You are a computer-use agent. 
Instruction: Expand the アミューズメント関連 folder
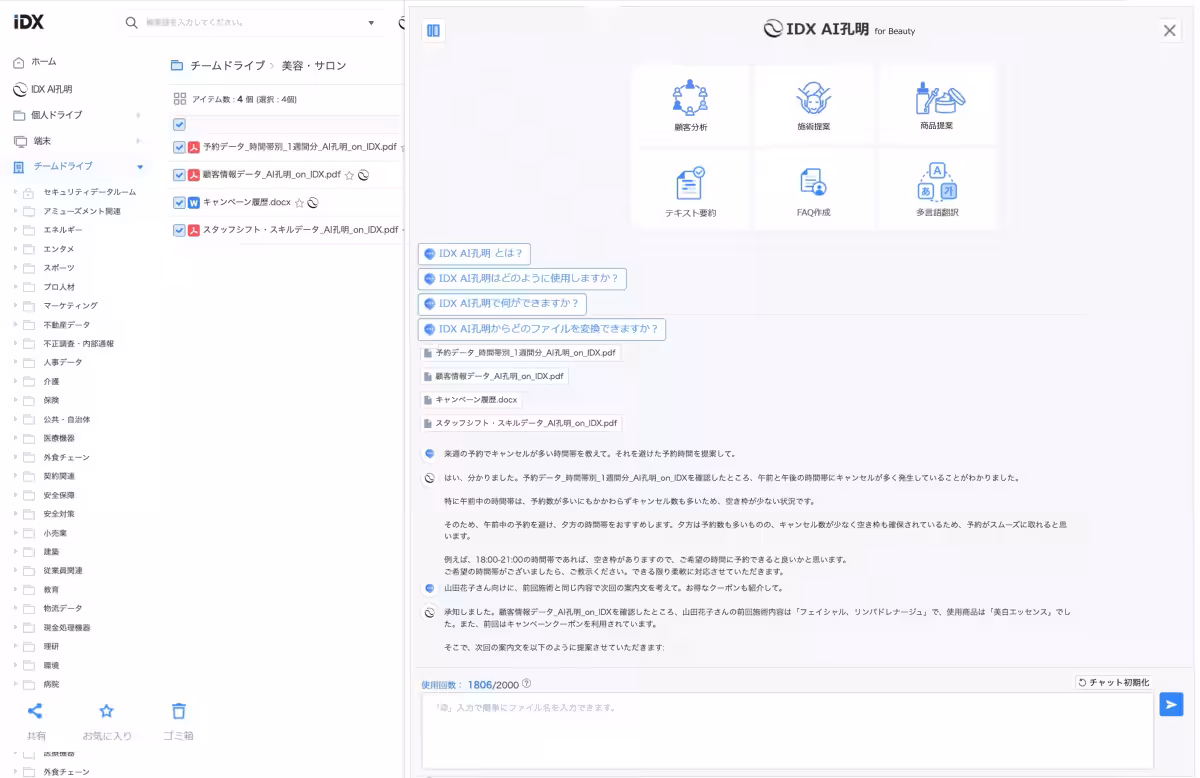pos(15,211)
